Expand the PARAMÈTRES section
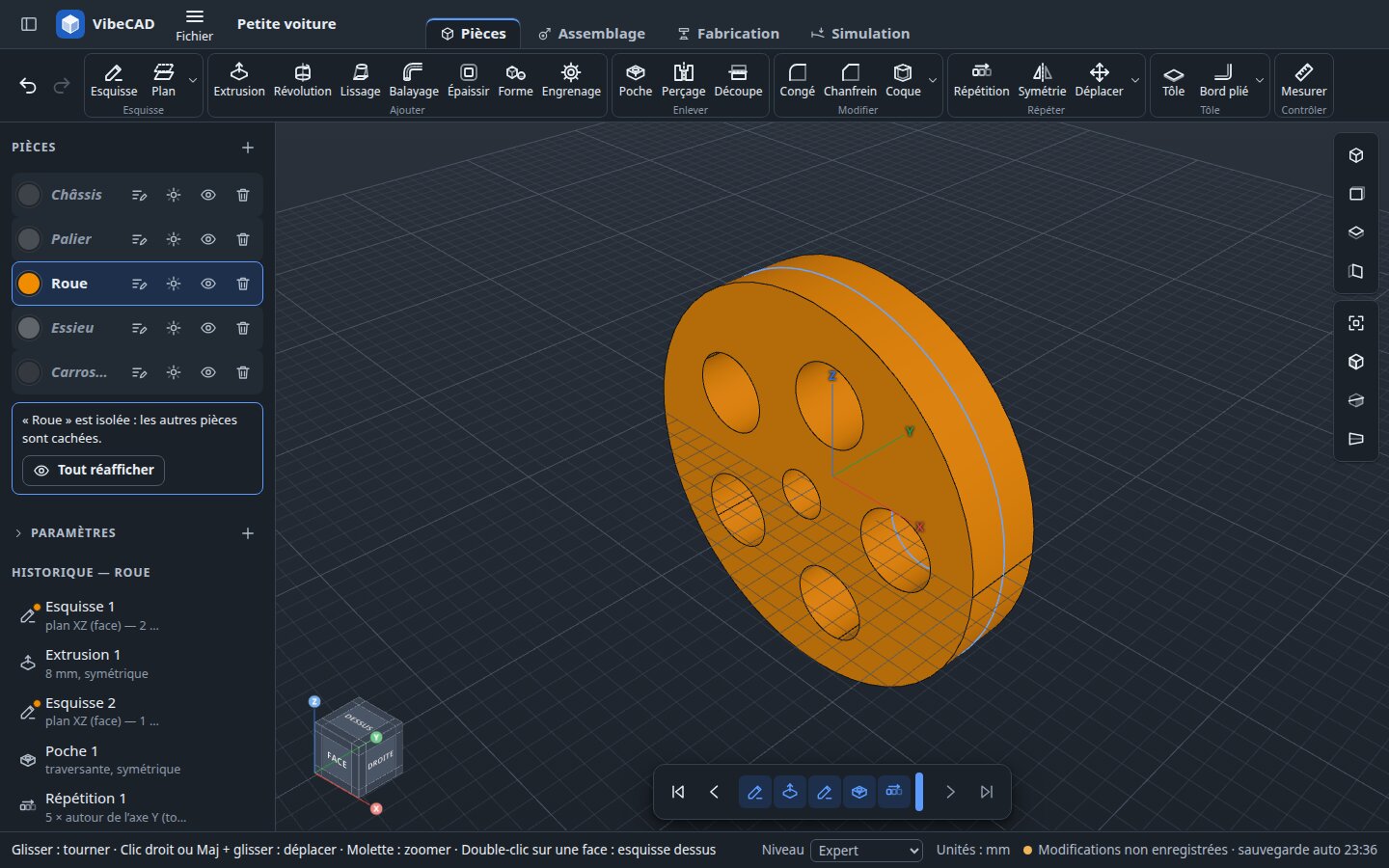The image size is (1389, 868). pyautogui.click(x=73, y=533)
